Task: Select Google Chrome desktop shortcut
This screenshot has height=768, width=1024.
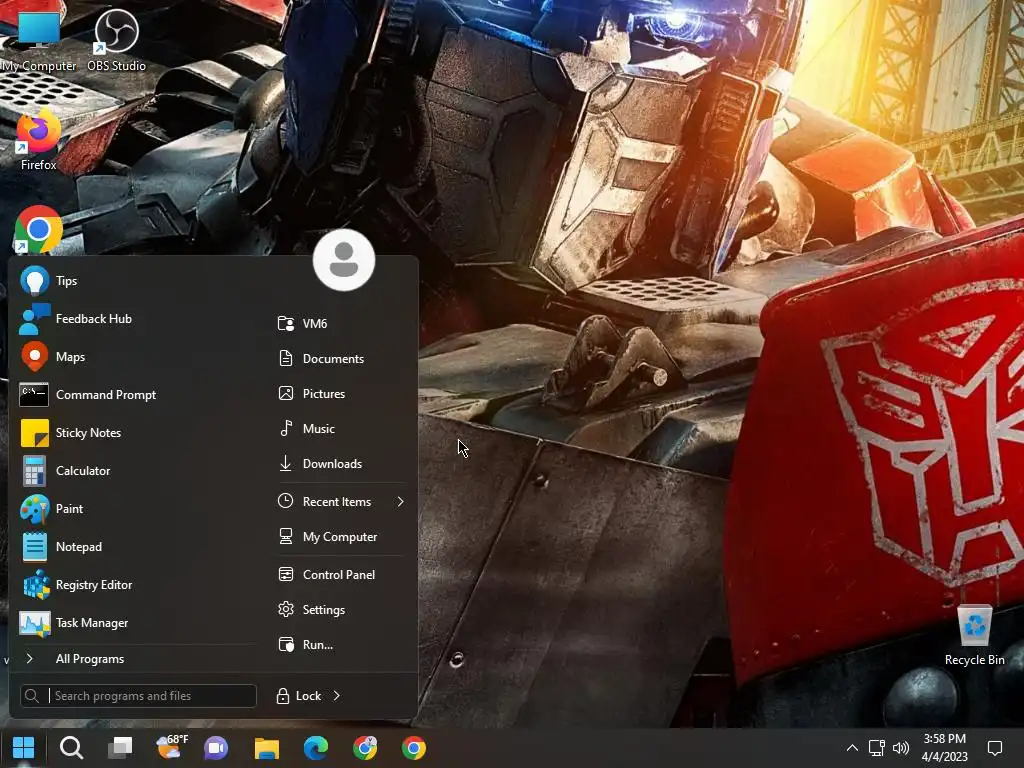Action: coord(39,230)
